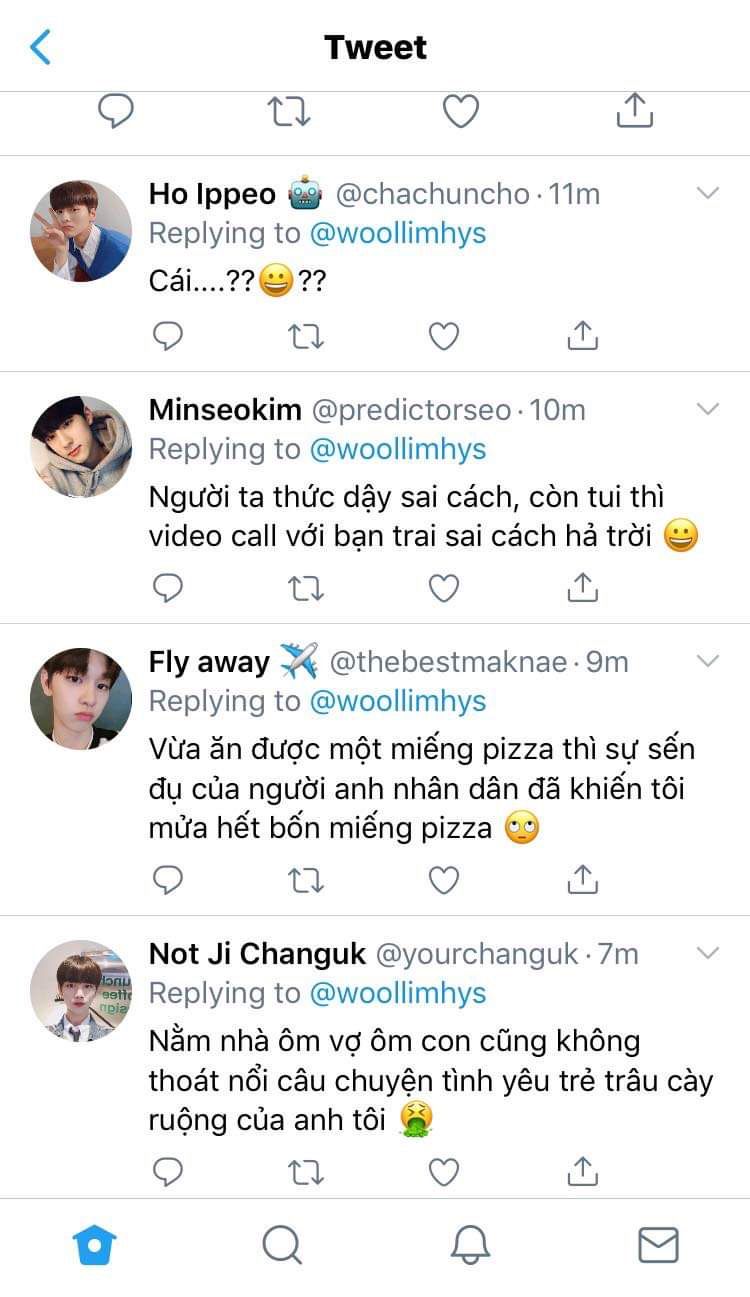Expand Minseokim tweet options chevron

point(708,409)
